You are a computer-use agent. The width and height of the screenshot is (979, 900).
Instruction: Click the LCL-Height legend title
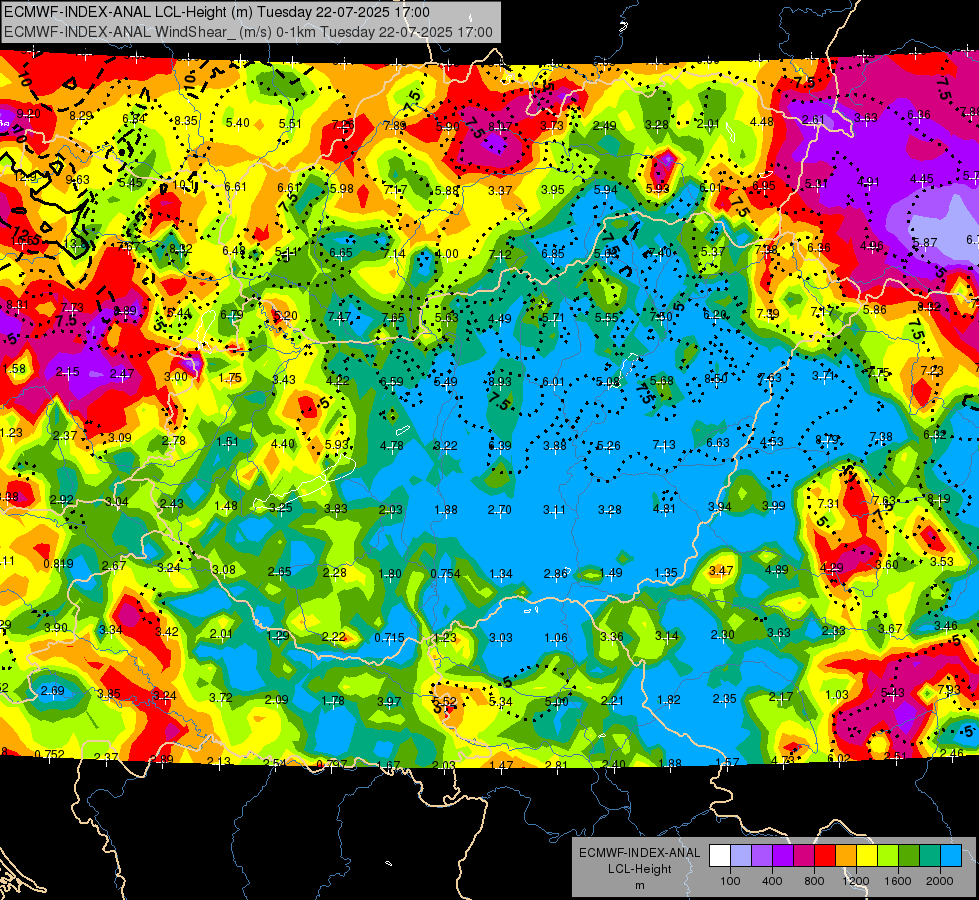point(639,869)
